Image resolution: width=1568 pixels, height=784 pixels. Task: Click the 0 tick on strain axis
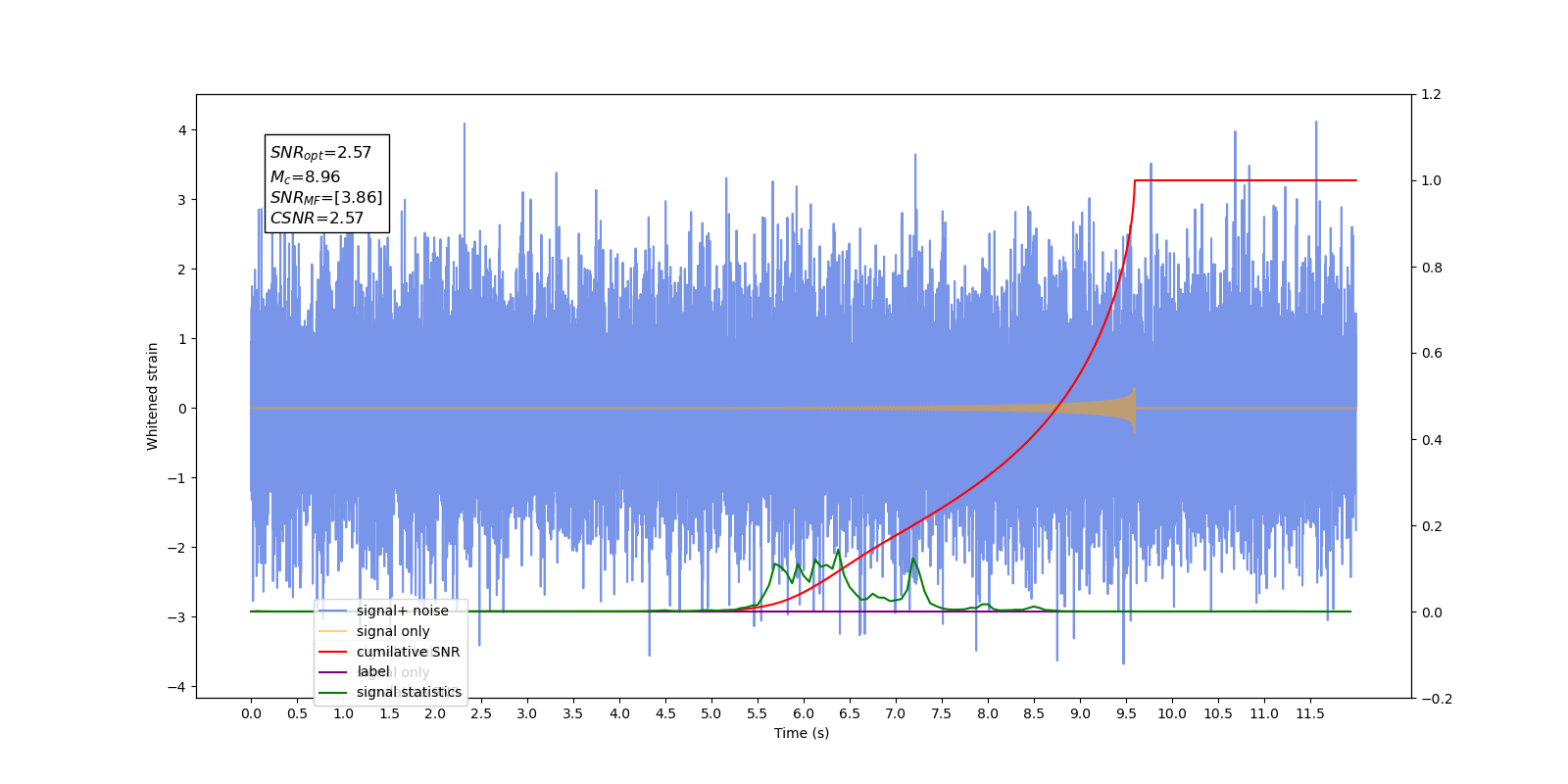pos(181,409)
